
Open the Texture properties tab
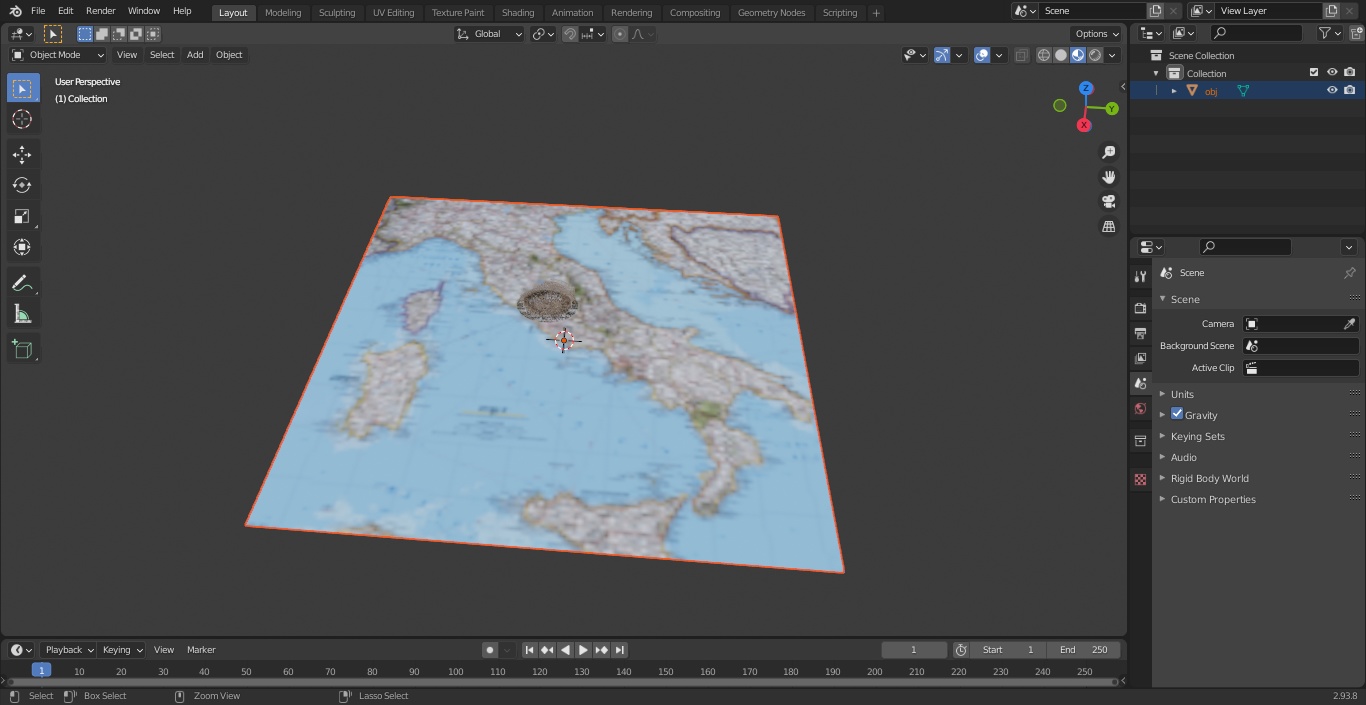click(1140, 479)
